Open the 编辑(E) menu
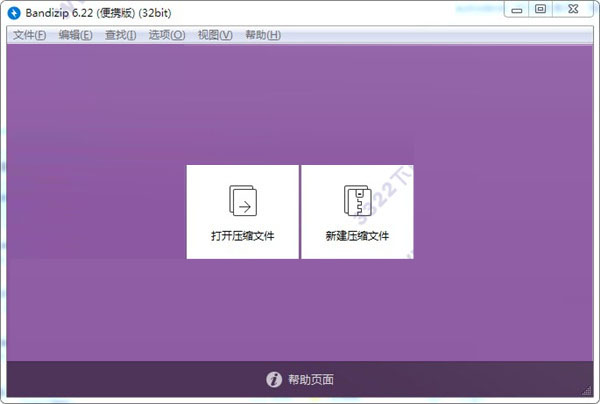This screenshot has height=404, width=600. [x=75, y=35]
